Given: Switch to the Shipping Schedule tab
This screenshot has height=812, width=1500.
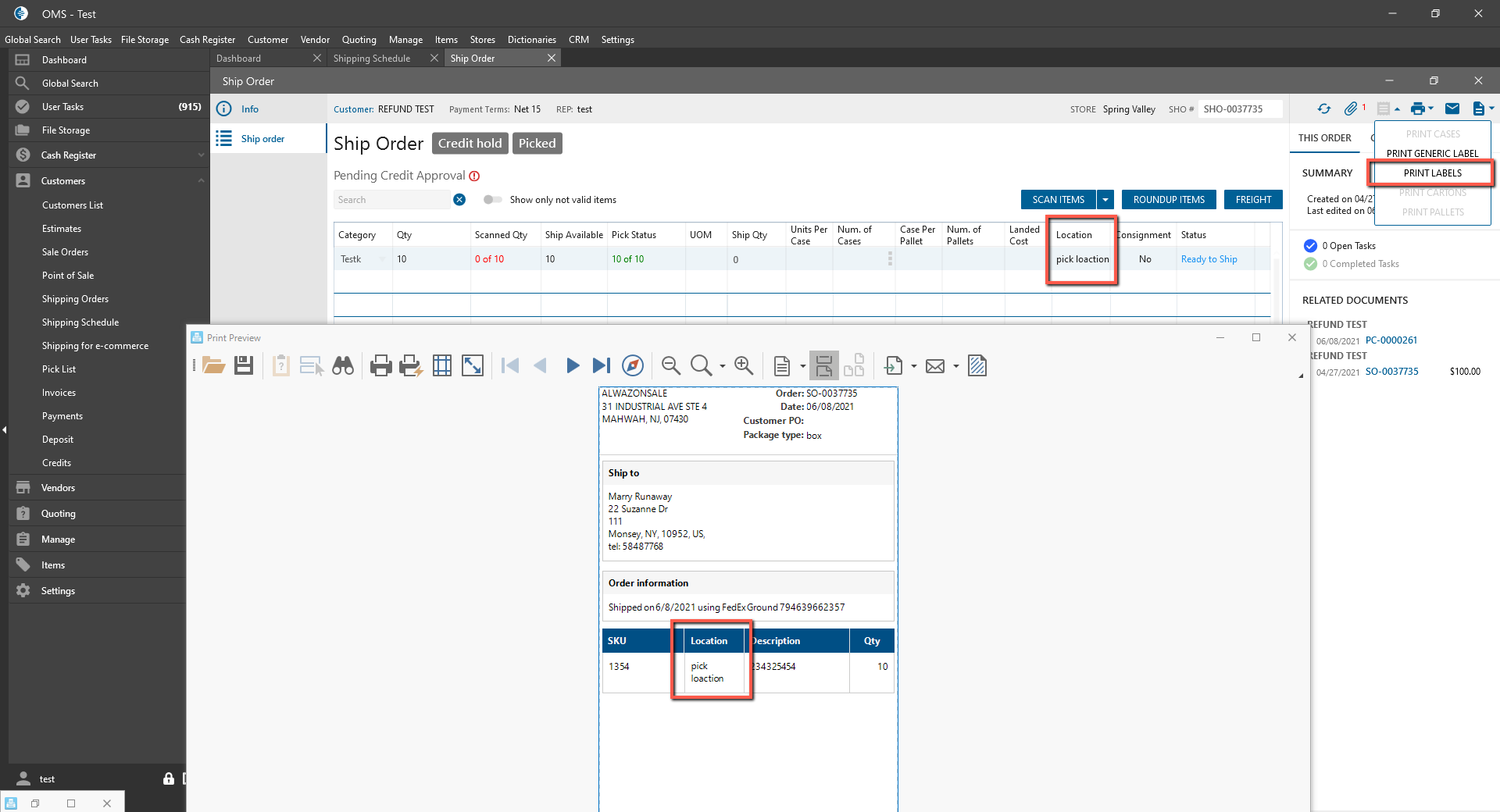Looking at the screenshot, I should (x=372, y=59).
